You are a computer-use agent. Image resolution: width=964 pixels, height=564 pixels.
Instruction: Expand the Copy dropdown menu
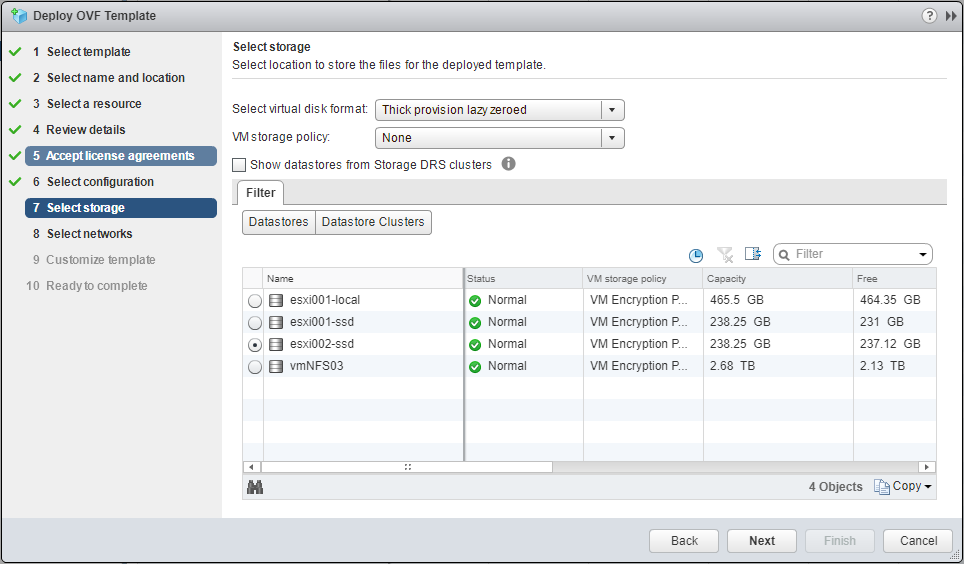coord(903,486)
